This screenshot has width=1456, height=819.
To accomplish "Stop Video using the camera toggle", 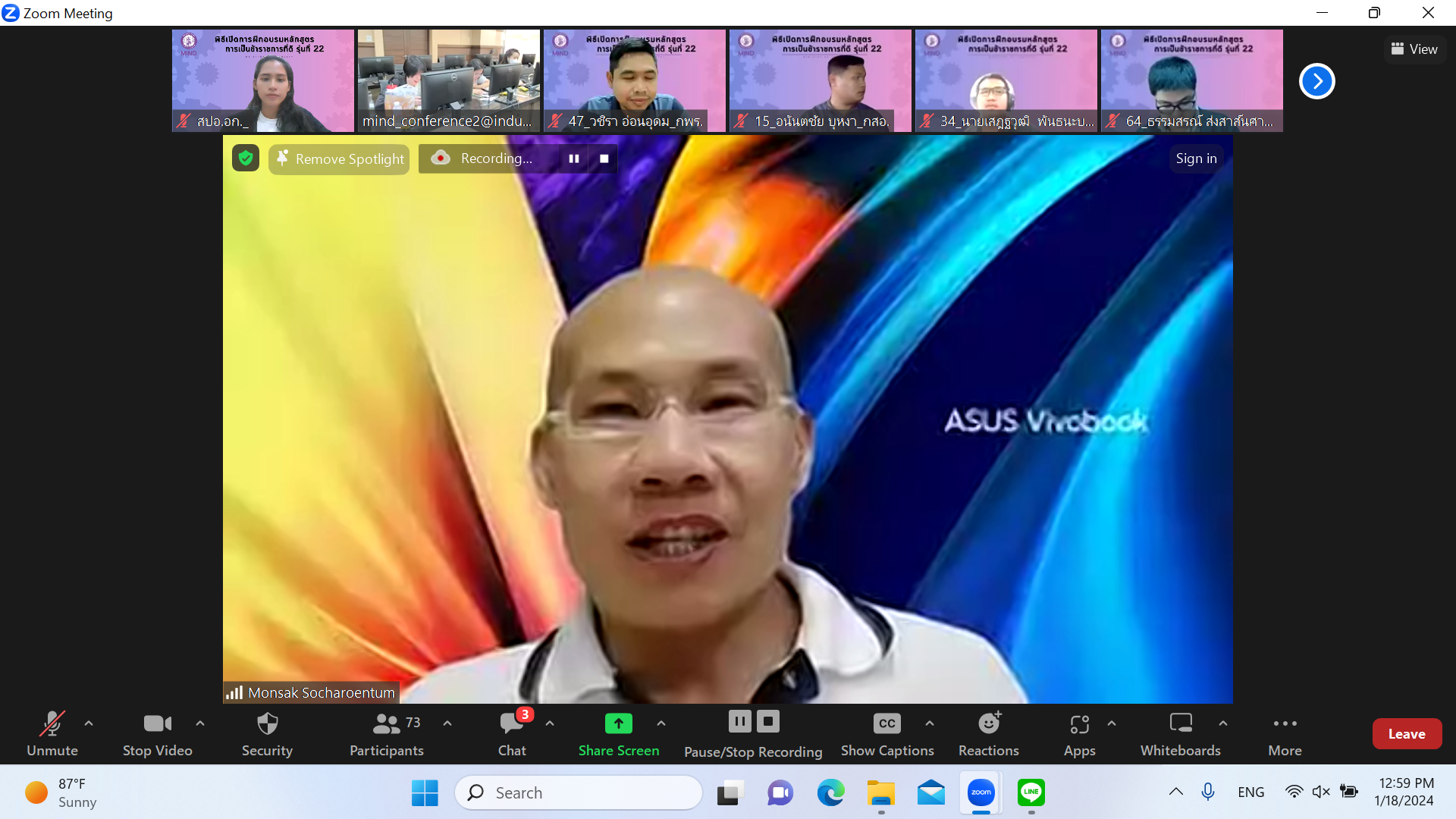I will (x=157, y=733).
